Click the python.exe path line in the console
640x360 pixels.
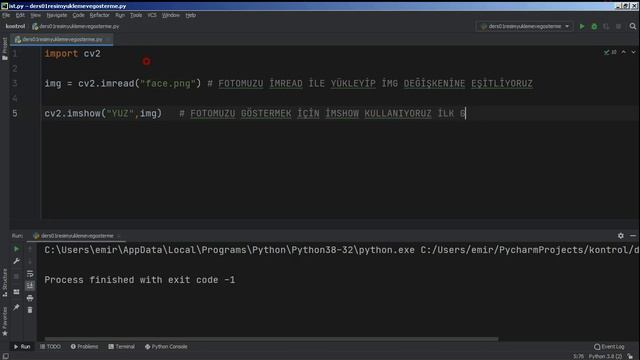pos(341,250)
